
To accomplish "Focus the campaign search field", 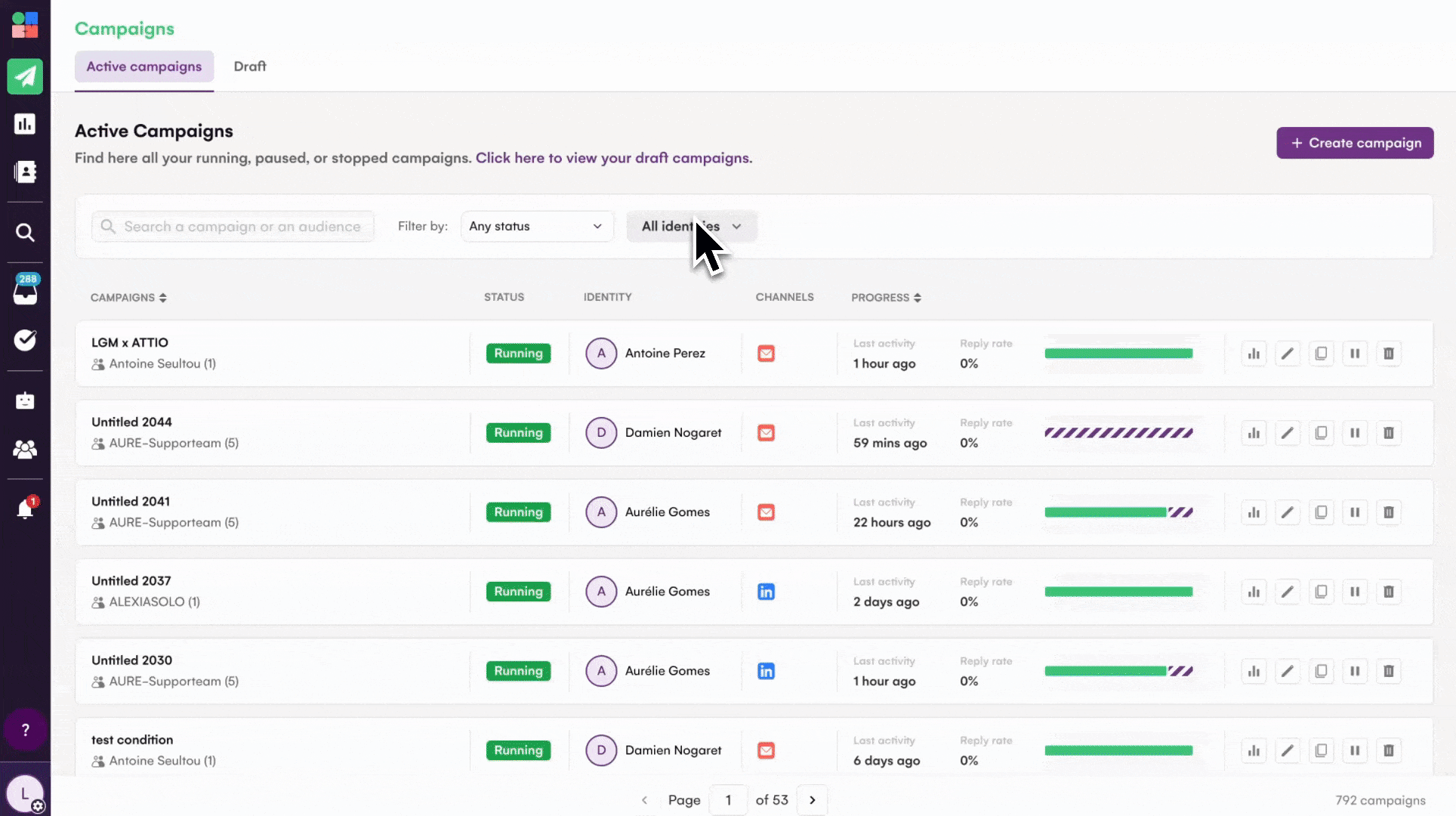I will 242,227.
